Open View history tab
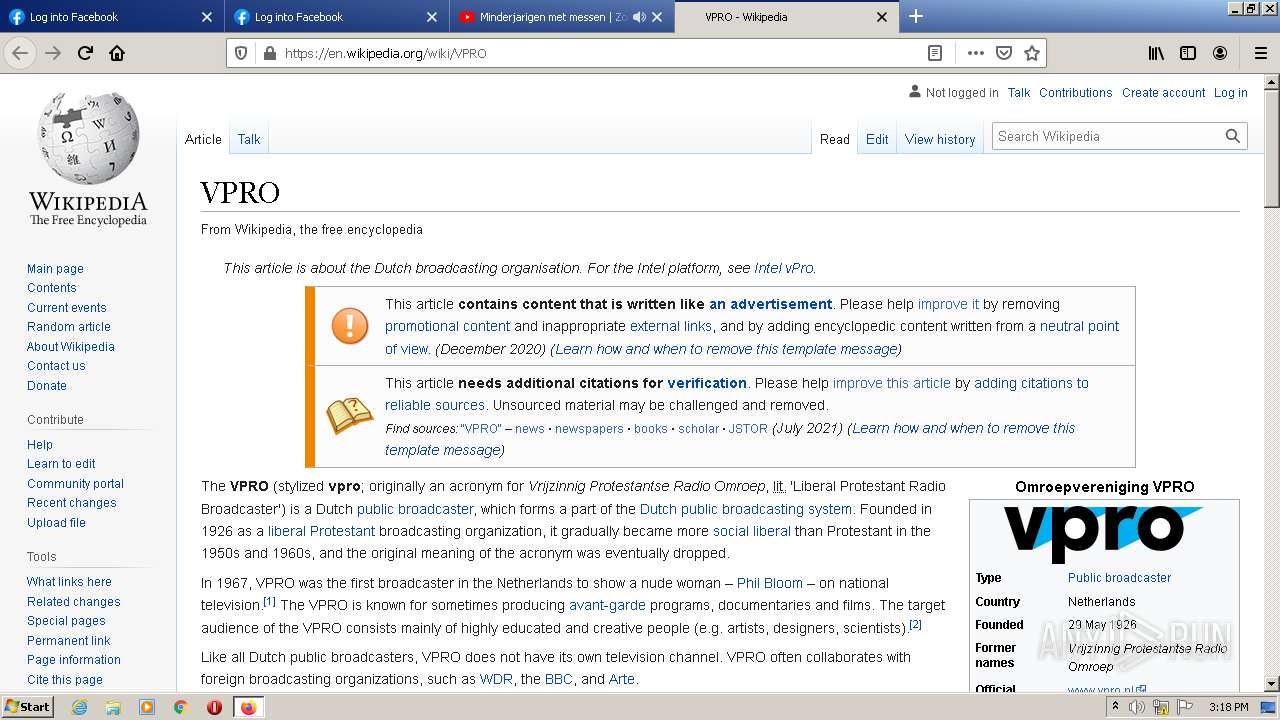 click(x=940, y=139)
